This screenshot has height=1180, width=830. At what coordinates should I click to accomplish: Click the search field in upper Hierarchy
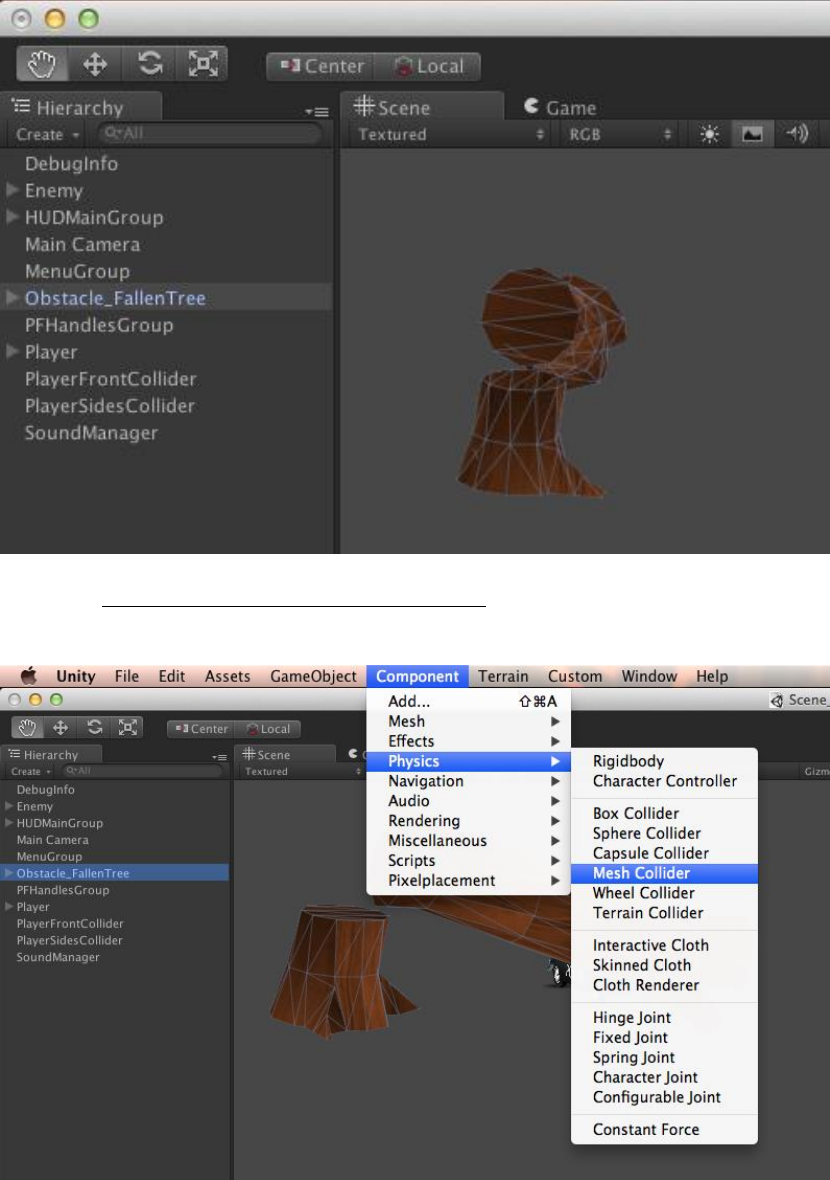click(209, 133)
